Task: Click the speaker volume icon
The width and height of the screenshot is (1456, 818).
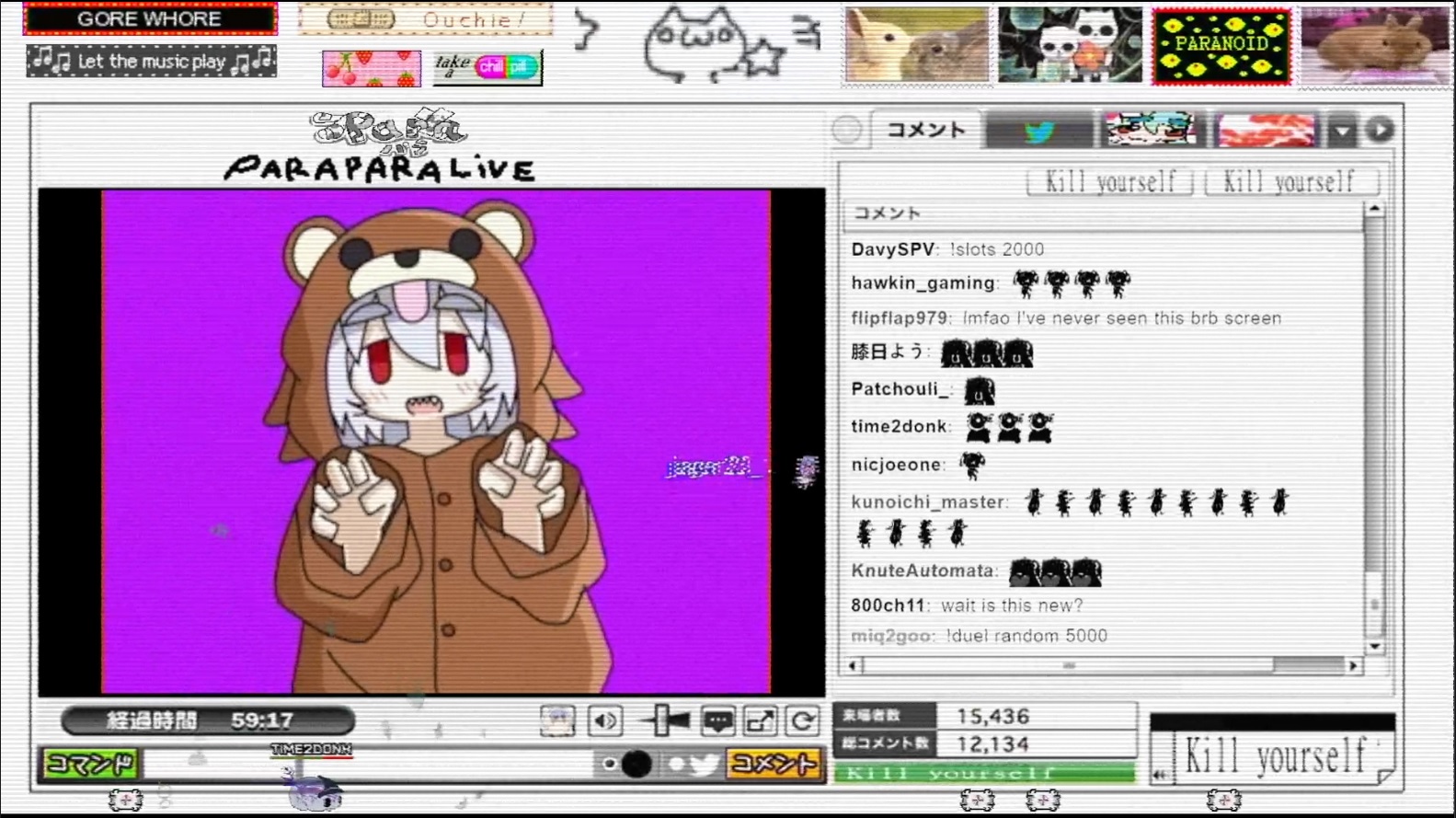Action: click(x=604, y=721)
